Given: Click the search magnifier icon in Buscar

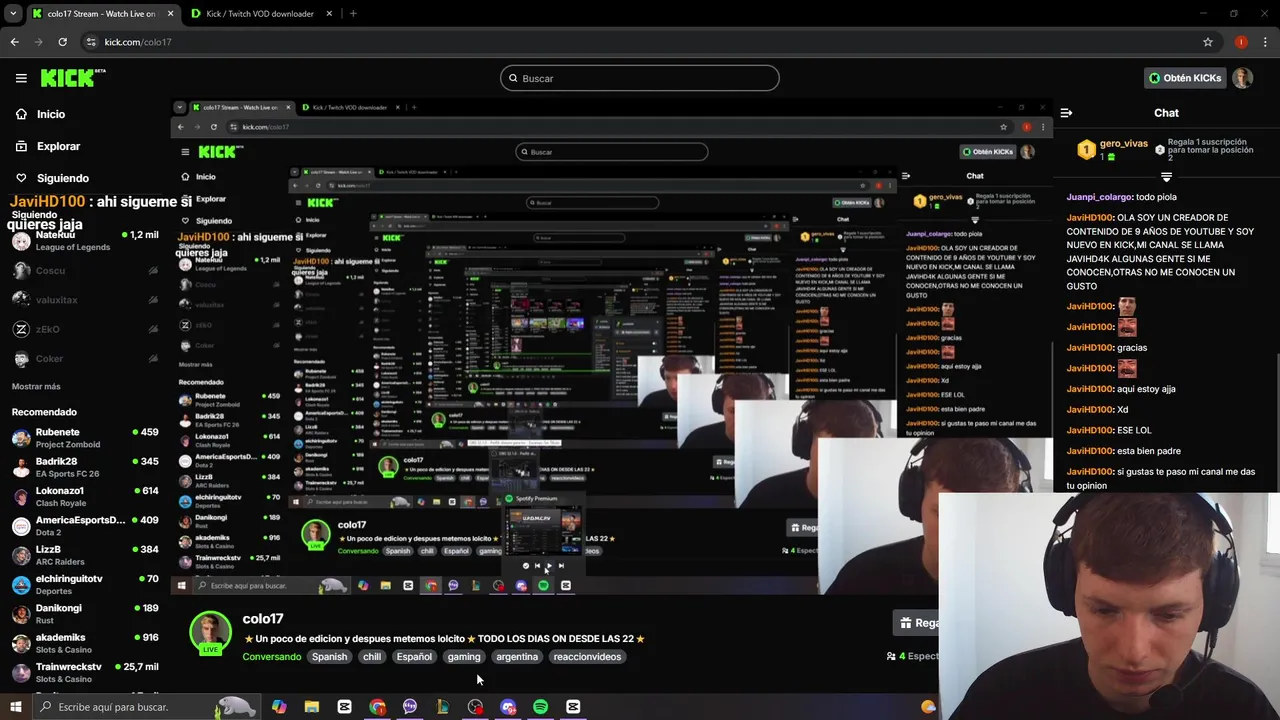Looking at the screenshot, I should click(x=514, y=78).
